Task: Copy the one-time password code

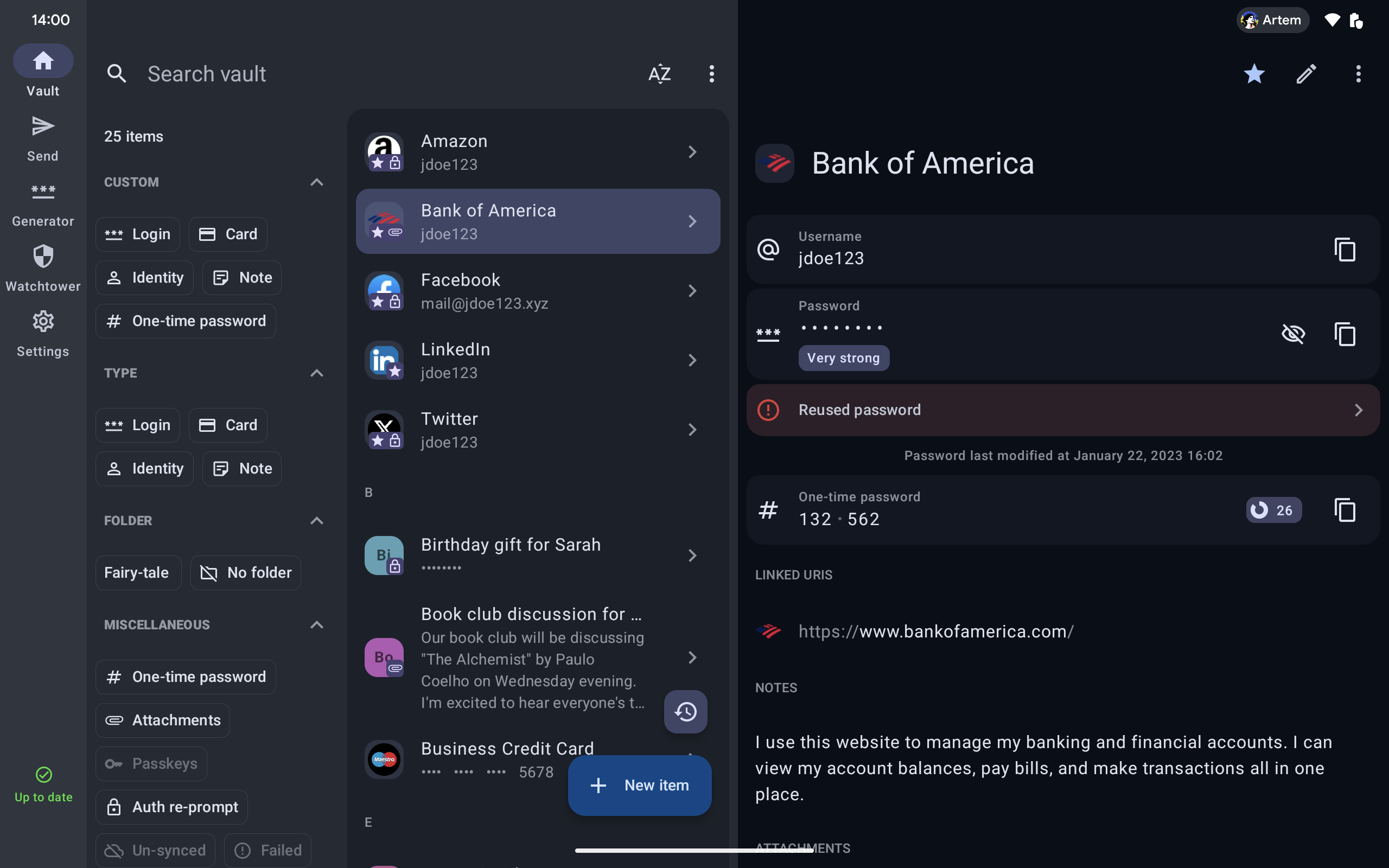Action: tap(1345, 510)
